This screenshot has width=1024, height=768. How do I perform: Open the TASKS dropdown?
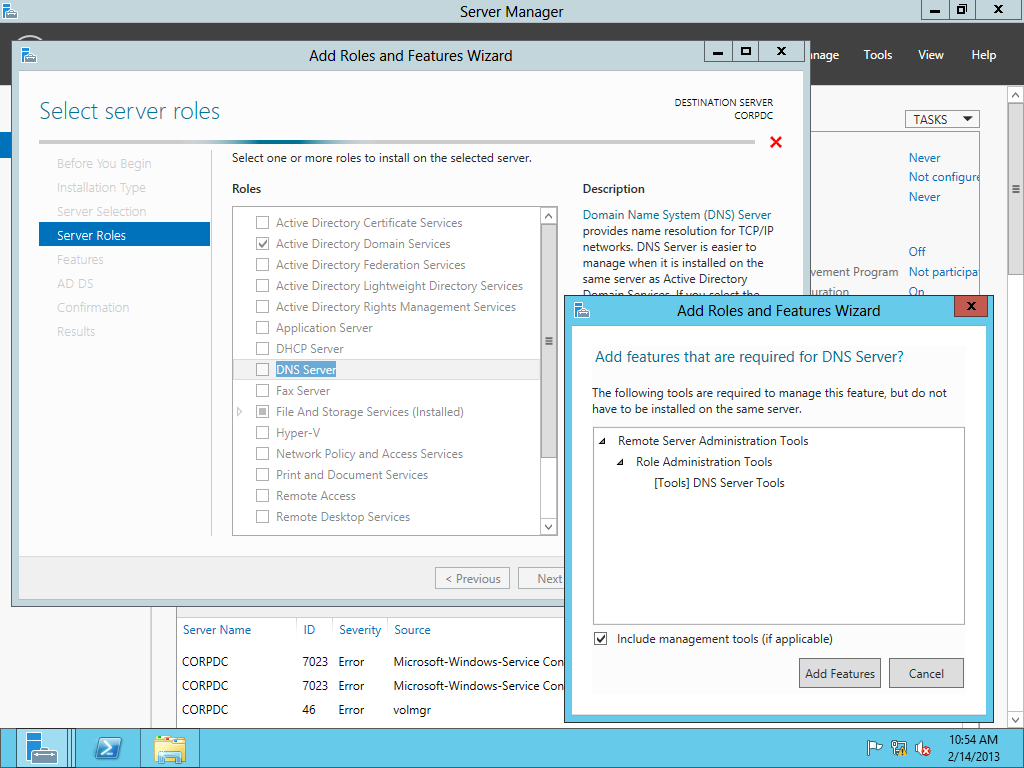941,119
